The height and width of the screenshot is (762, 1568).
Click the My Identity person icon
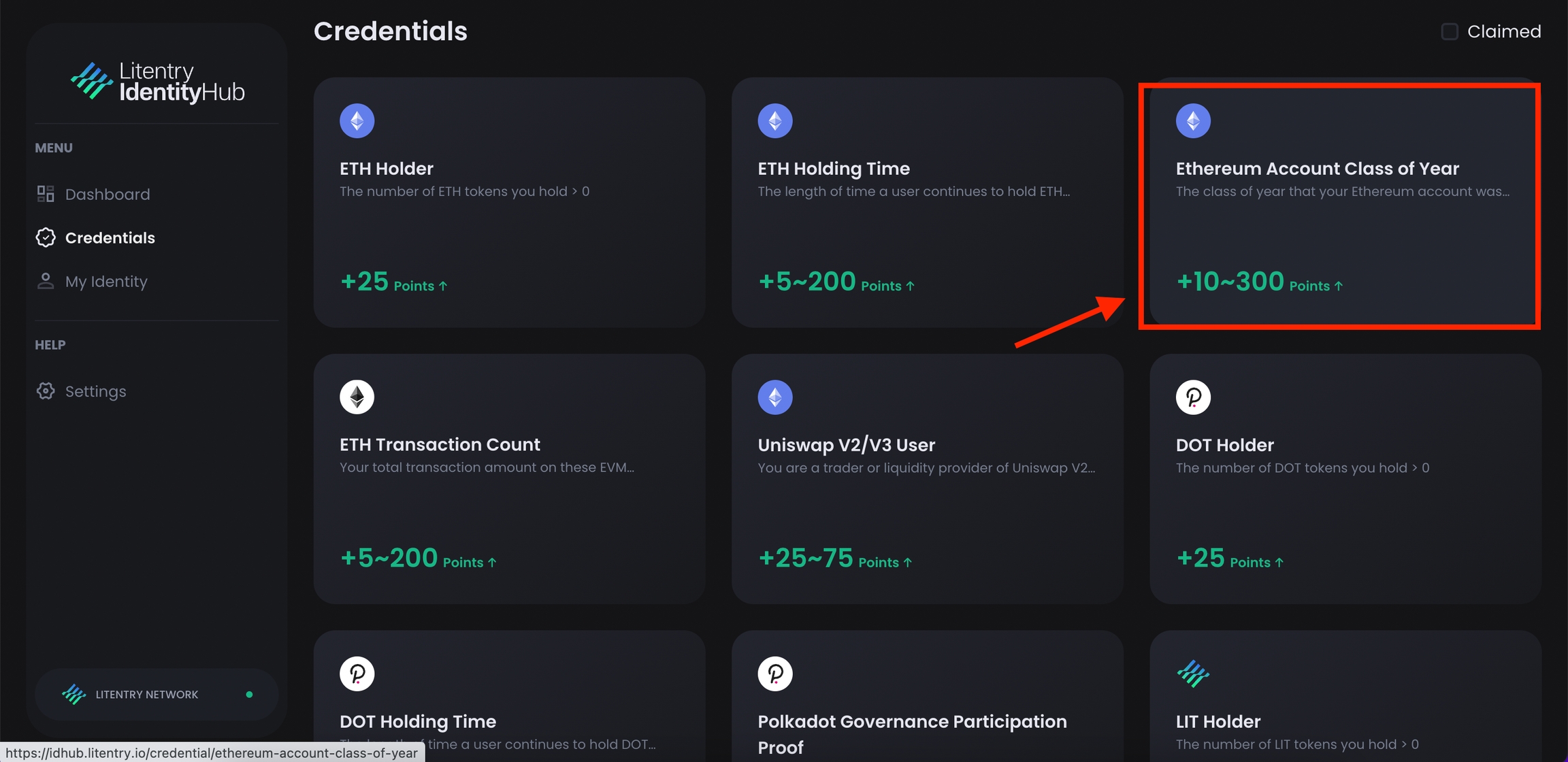click(46, 281)
